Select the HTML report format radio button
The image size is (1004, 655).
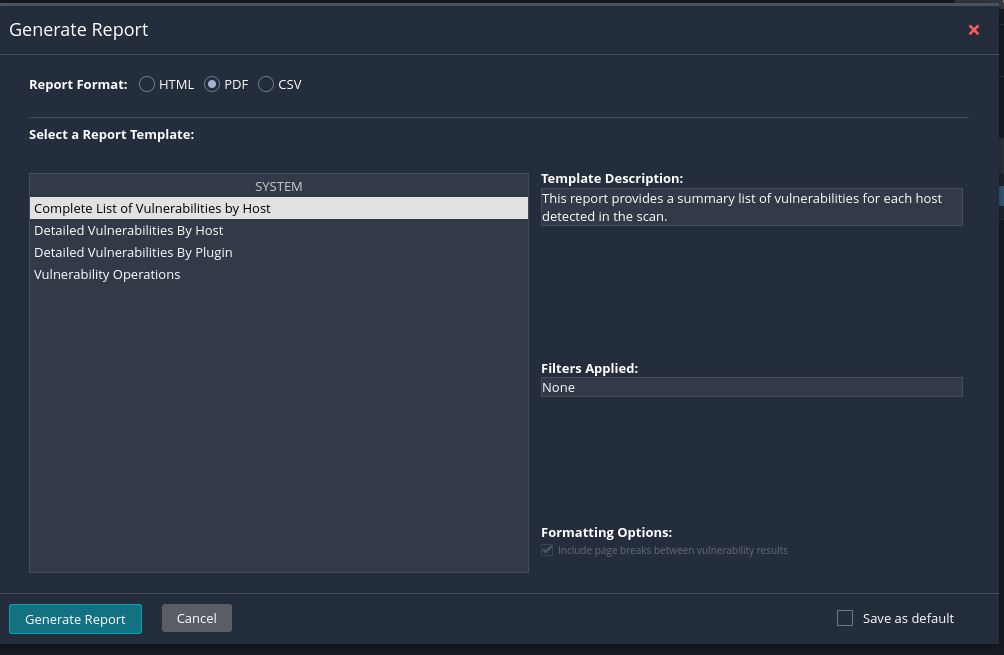[x=147, y=85]
